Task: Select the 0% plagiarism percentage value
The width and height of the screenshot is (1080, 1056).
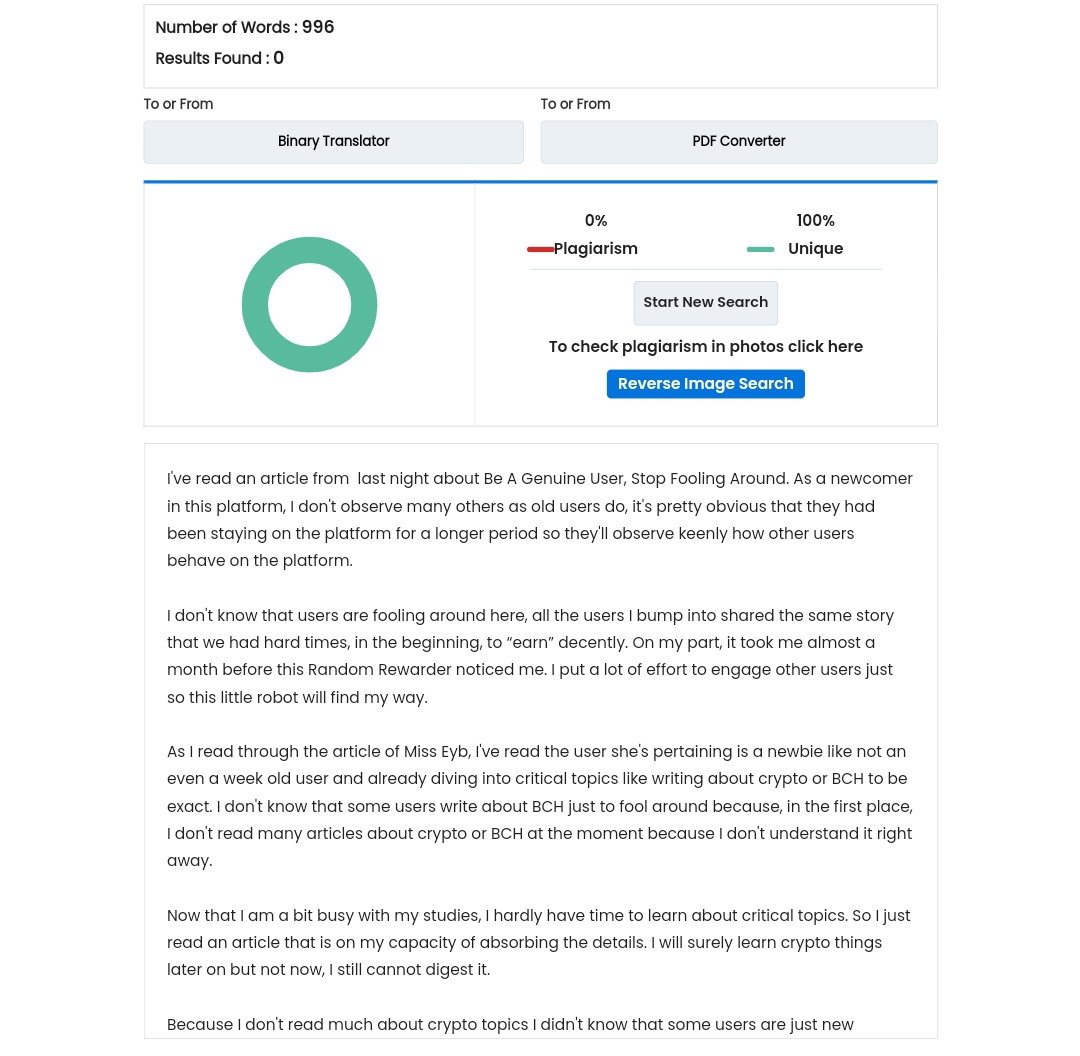Action: 596,220
